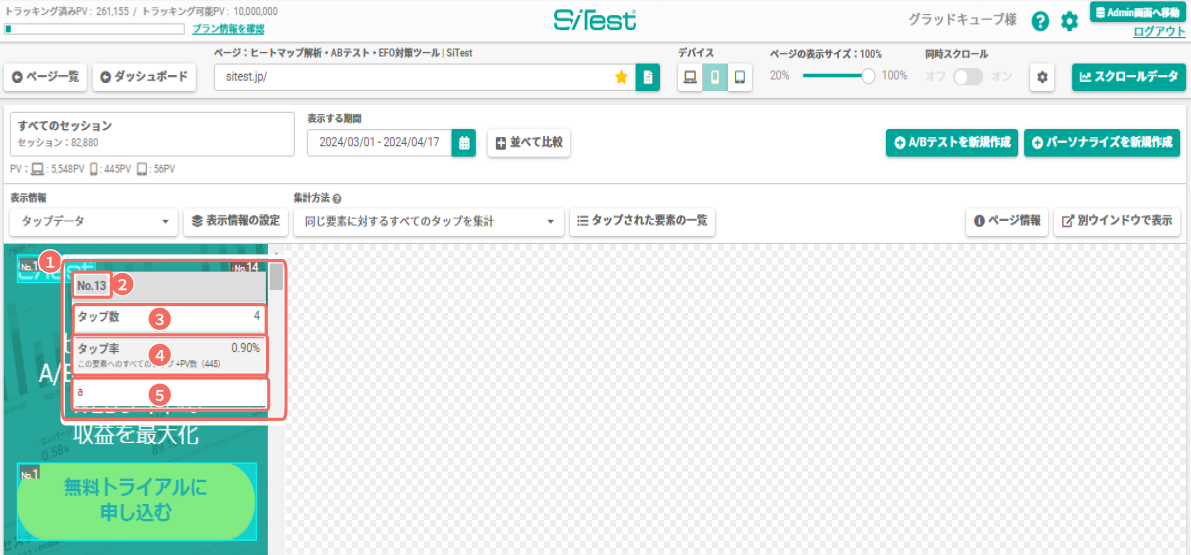Go to ダッシュボード
This screenshot has width=1191, height=555.
pyautogui.click(x=144, y=77)
